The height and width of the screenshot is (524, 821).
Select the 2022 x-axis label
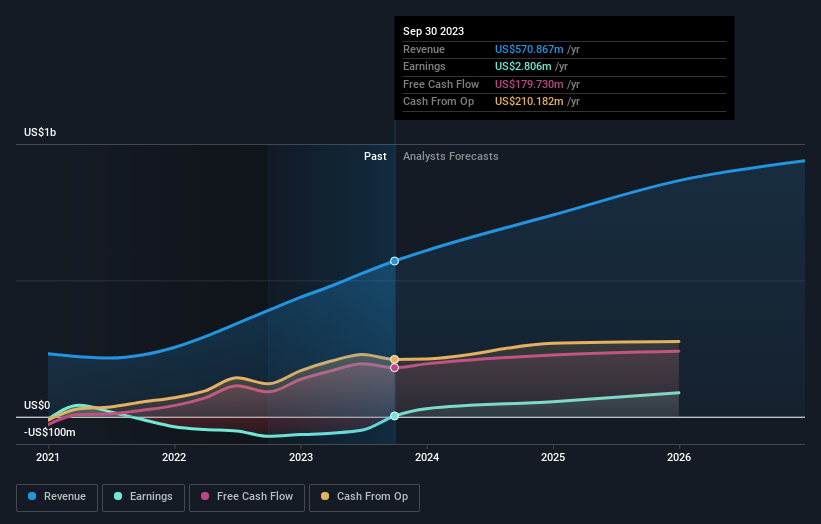pos(174,457)
